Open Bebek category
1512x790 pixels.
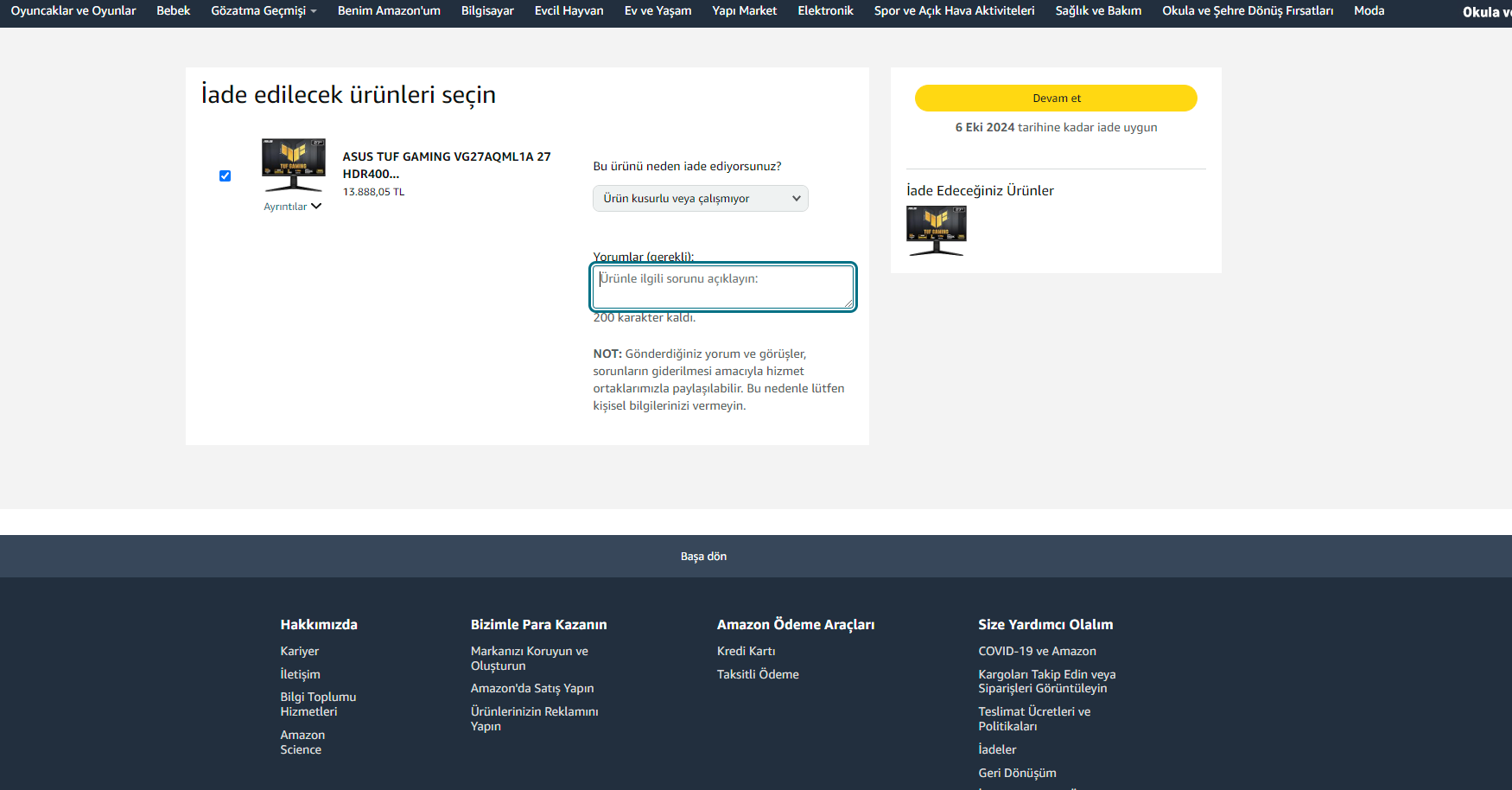pos(174,10)
